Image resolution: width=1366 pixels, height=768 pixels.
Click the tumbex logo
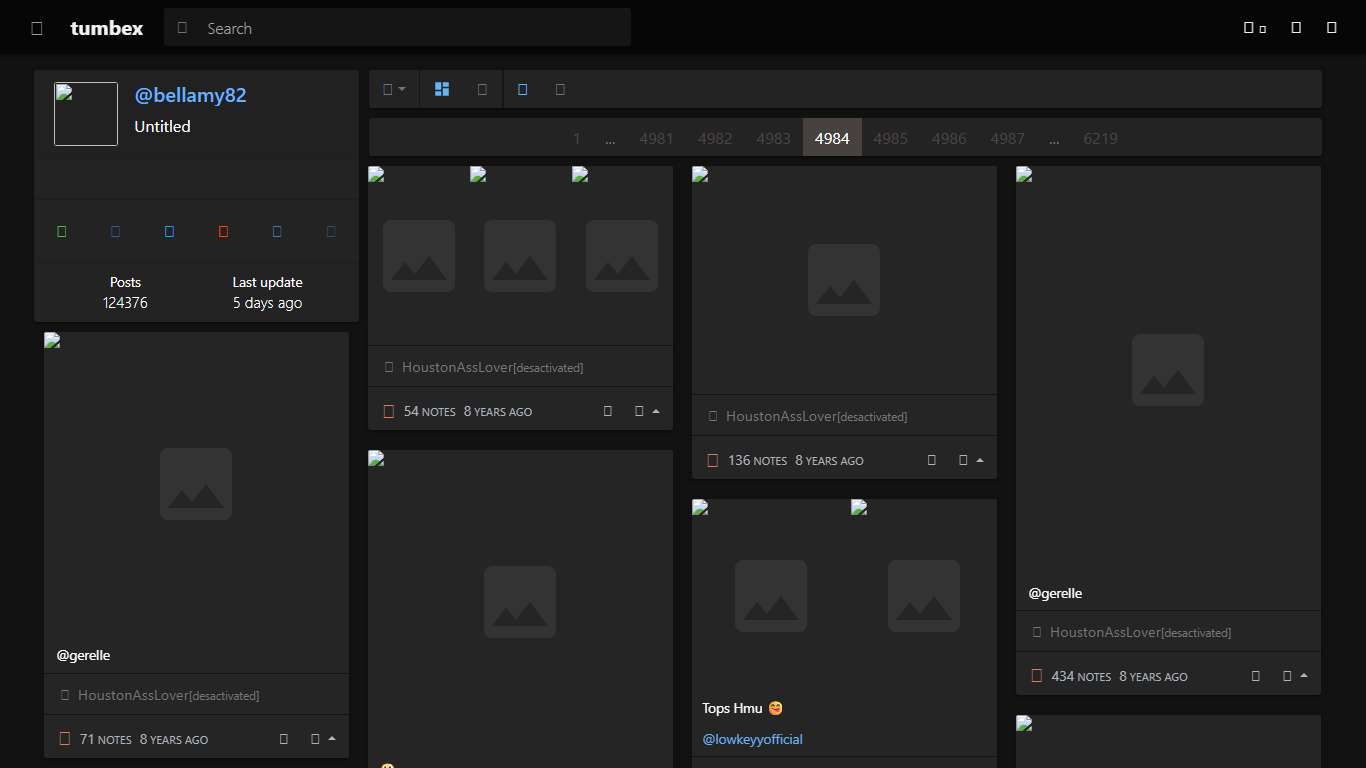[x=106, y=28]
